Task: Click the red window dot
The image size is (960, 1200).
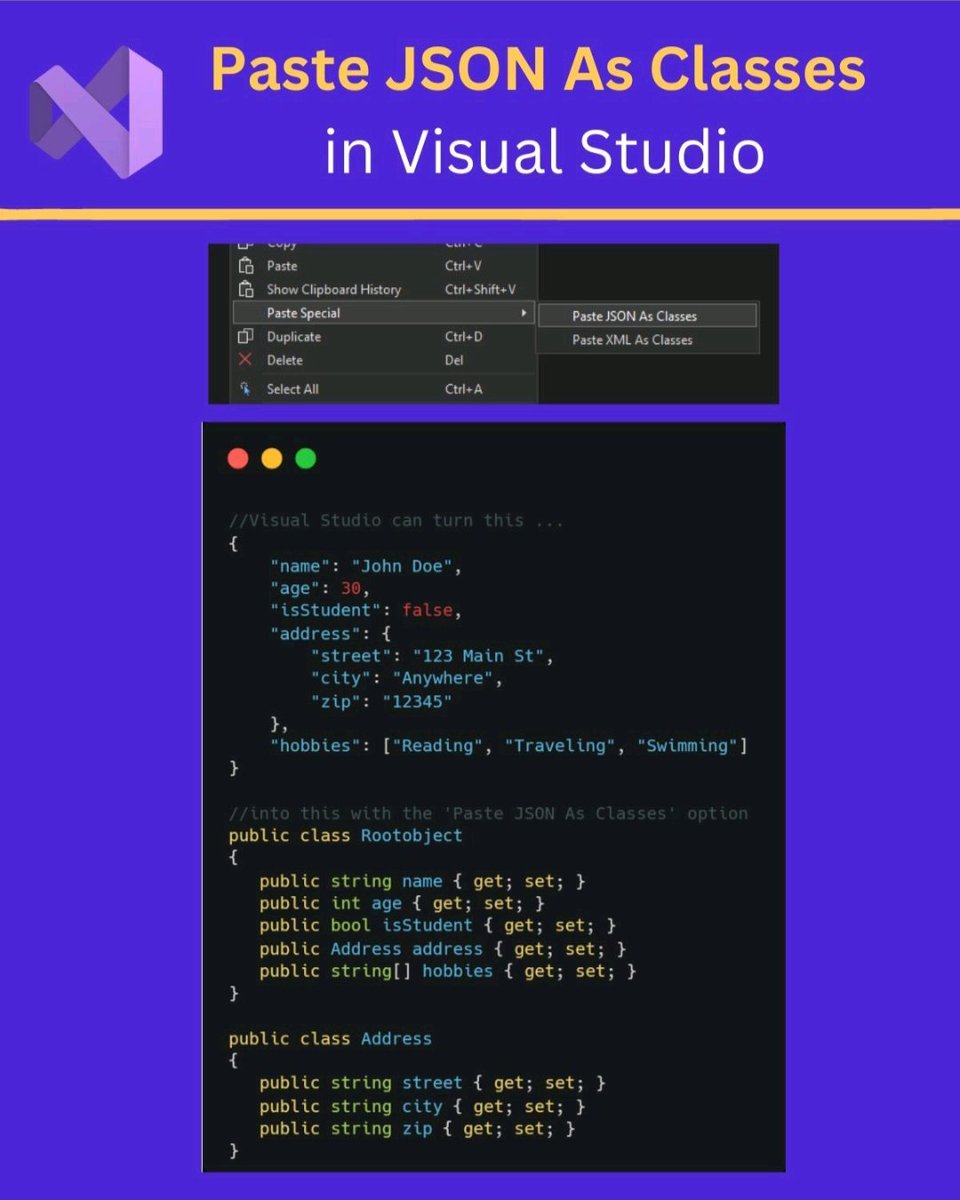Action: 238,459
